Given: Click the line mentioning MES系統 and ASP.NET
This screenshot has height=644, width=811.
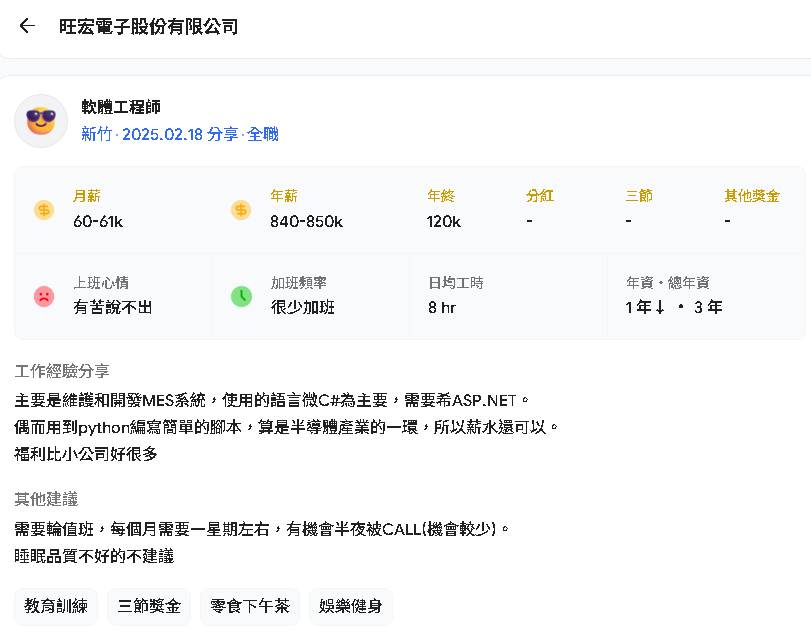Looking at the screenshot, I should pyautogui.click(x=272, y=400).
